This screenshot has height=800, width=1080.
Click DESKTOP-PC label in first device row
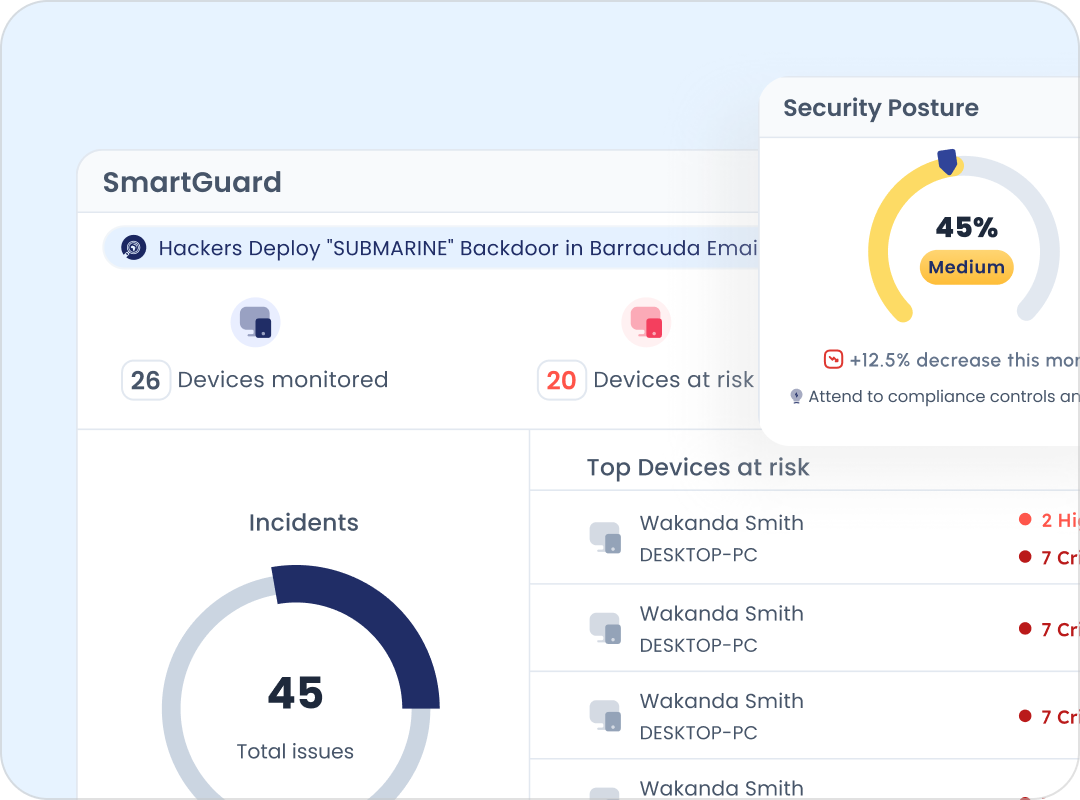(x=698, y=555)
